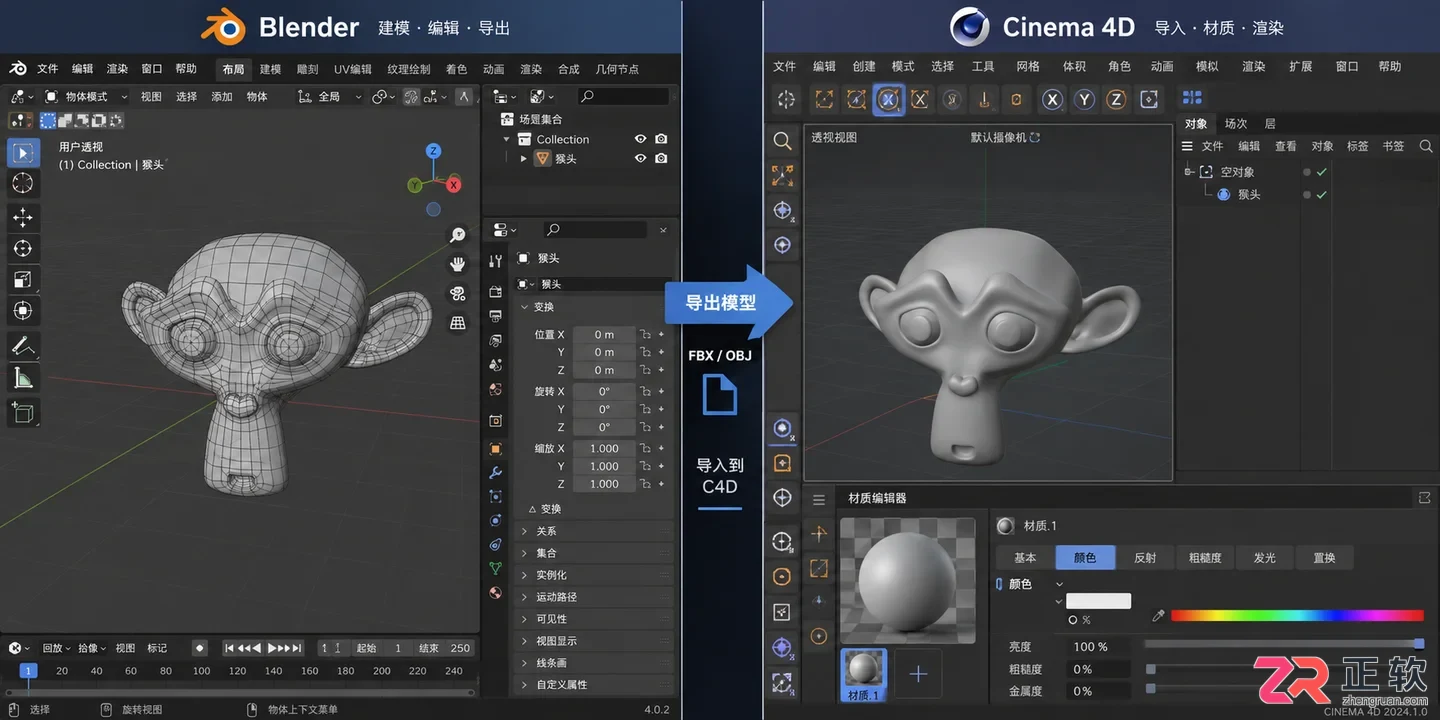Switch to 场次 tab in C4D

[x=1236, y=124]
